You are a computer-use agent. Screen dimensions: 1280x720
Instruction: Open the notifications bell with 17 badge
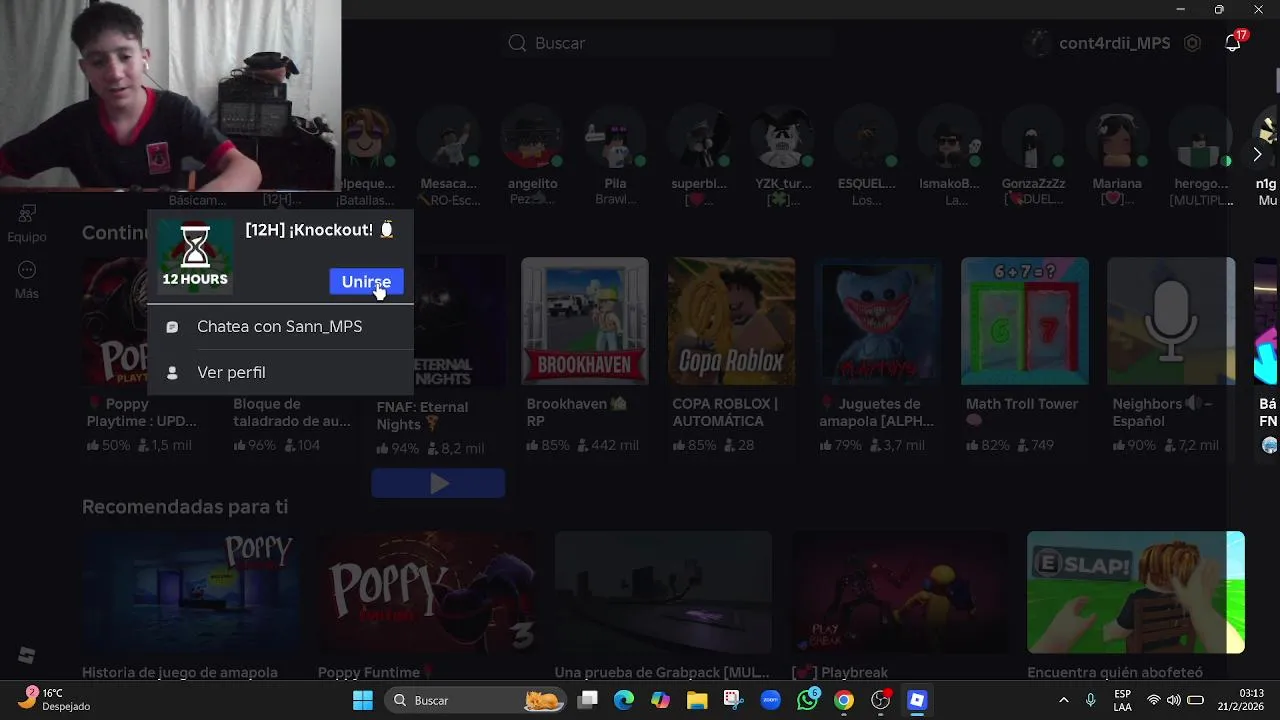click(1233, 43)
